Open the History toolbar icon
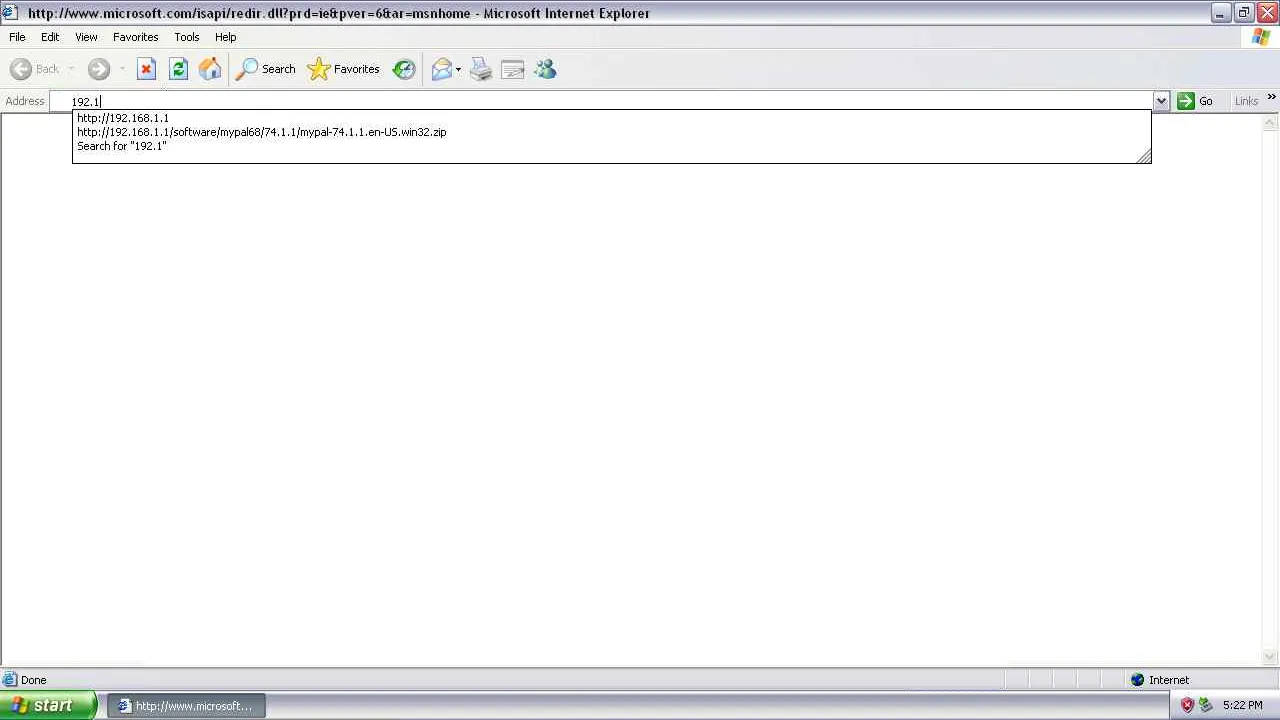The height and width of the screenshot is (720, 1280). (404, 69)
